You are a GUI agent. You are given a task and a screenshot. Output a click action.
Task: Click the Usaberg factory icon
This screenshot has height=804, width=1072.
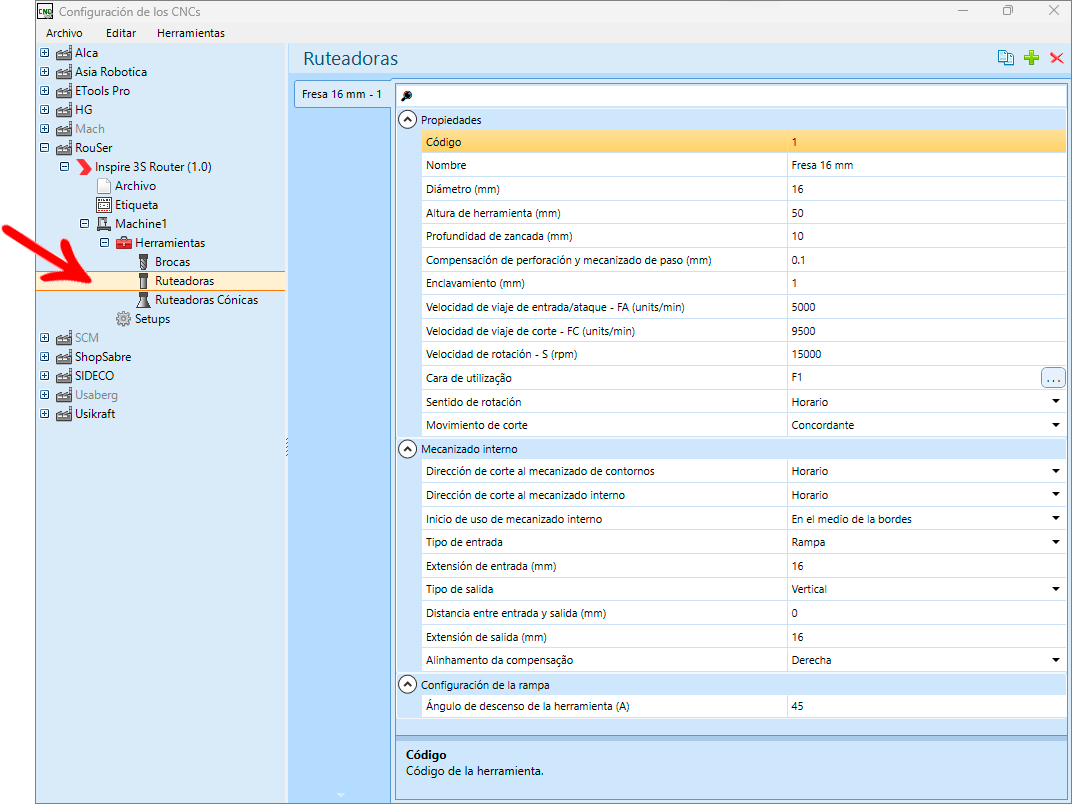point(64,395)
